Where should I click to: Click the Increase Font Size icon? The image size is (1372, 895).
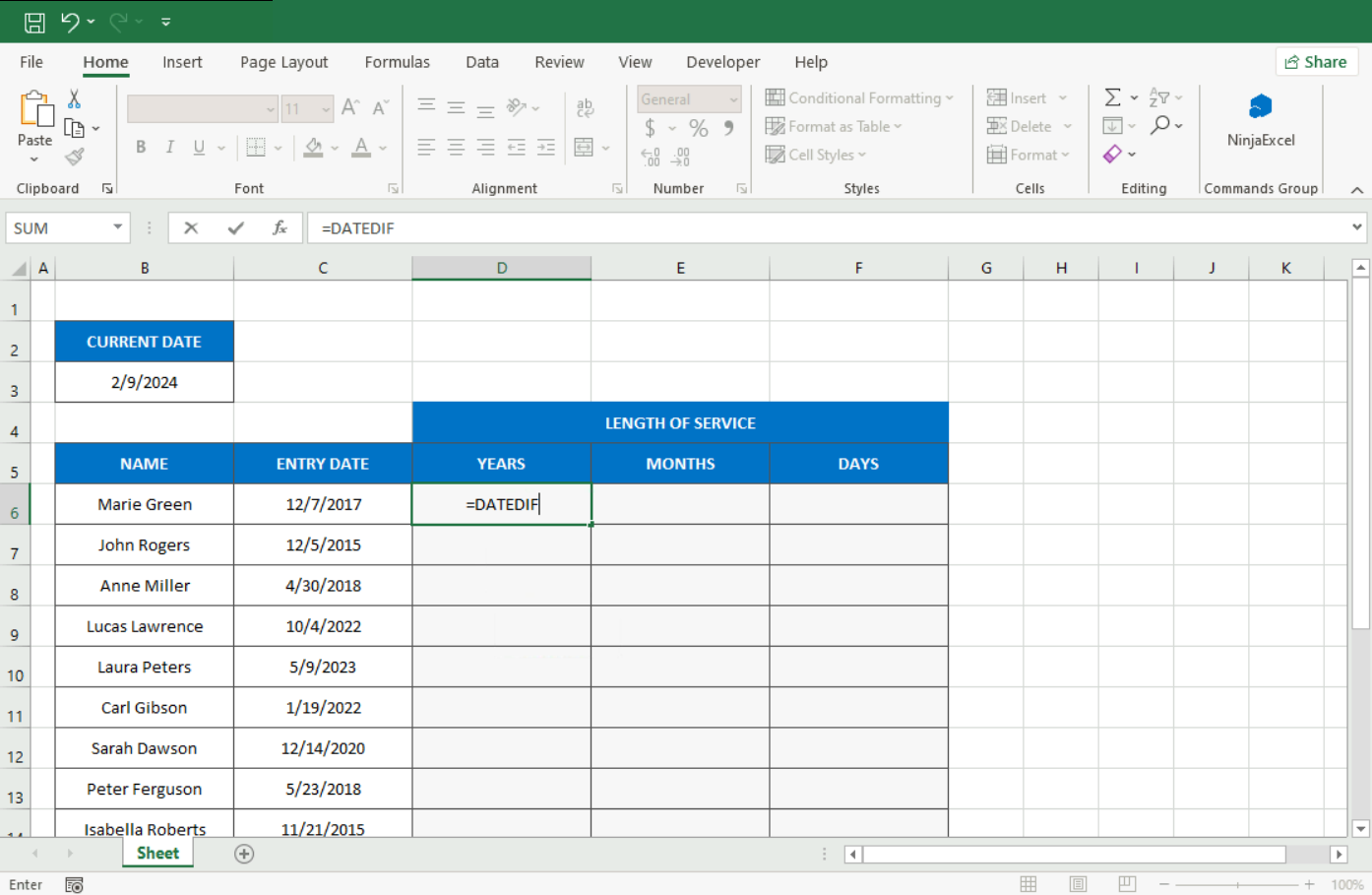[350, 107]
